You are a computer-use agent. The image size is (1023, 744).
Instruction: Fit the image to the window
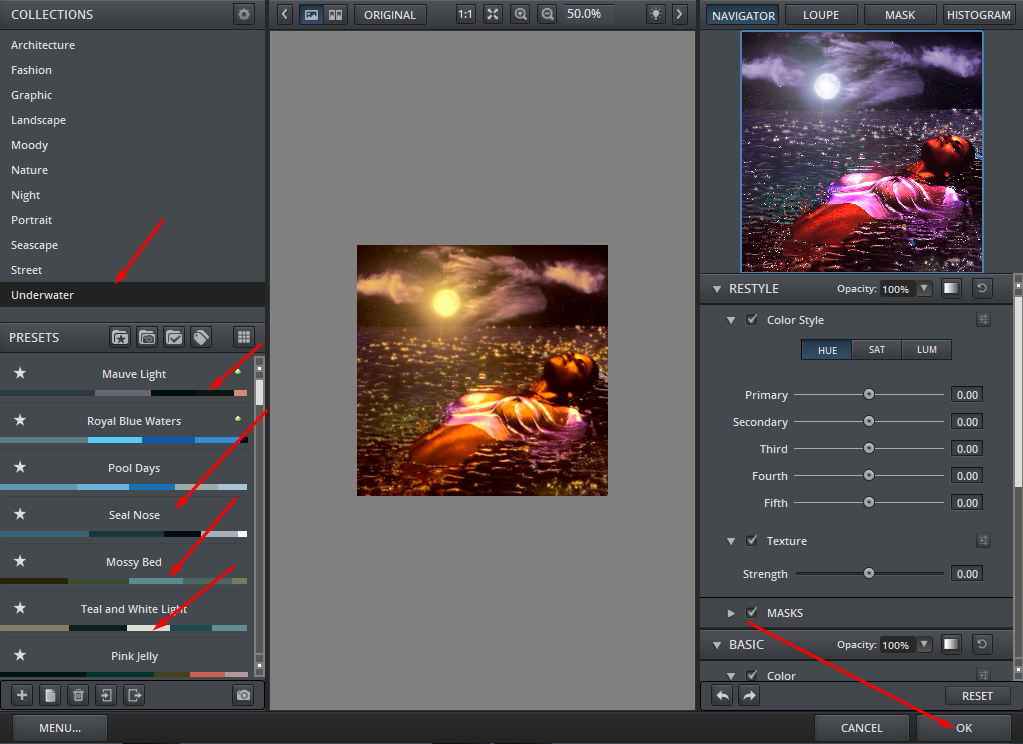coord(493,14)
